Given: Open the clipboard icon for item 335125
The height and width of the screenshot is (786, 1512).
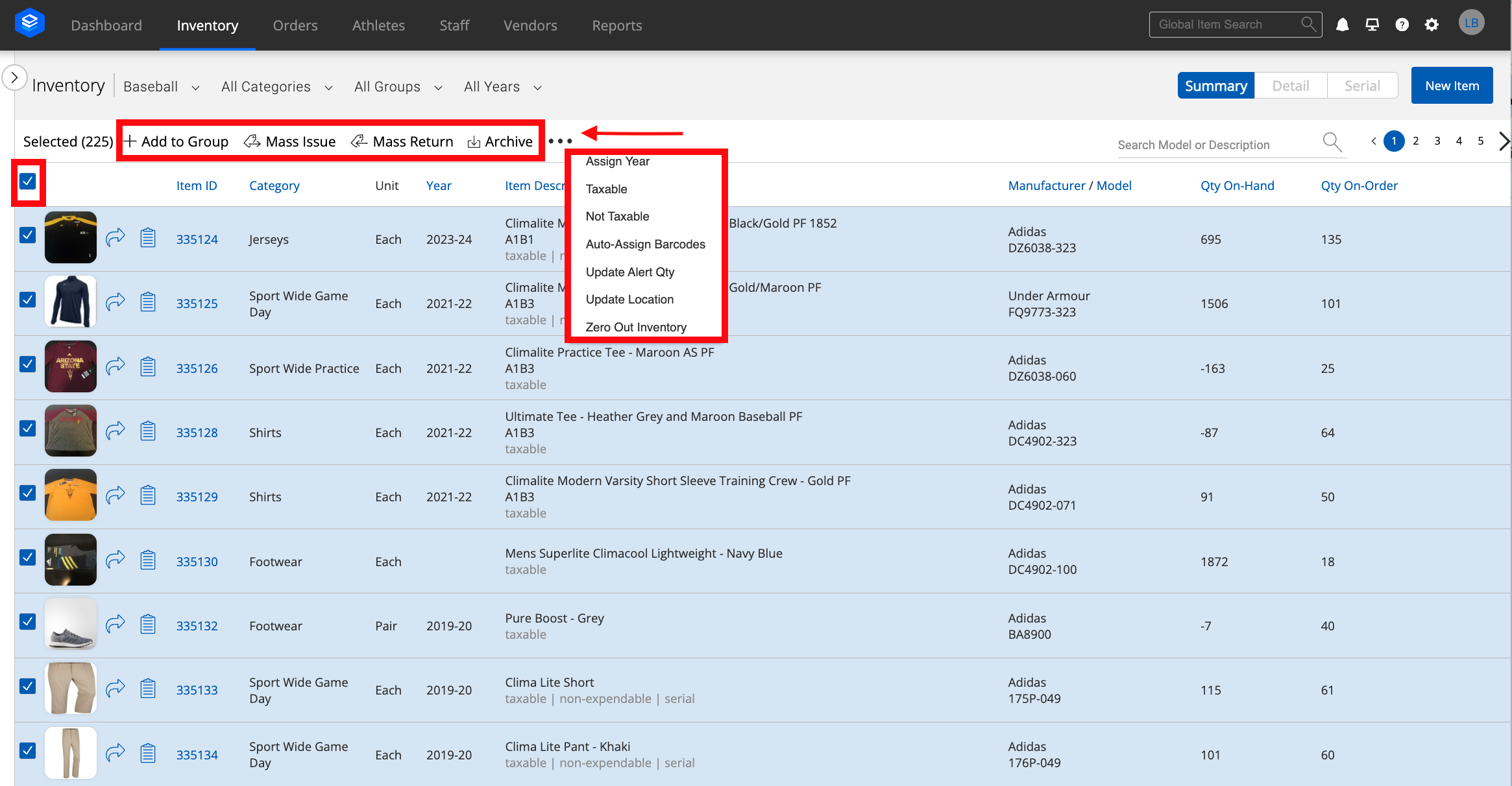Looking at the screenshot, I should click(x=148, y=302).
